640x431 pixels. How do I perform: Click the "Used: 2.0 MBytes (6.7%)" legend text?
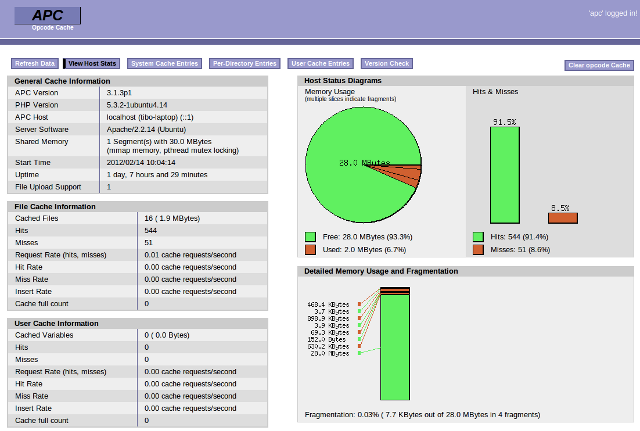tap(364, 249)
